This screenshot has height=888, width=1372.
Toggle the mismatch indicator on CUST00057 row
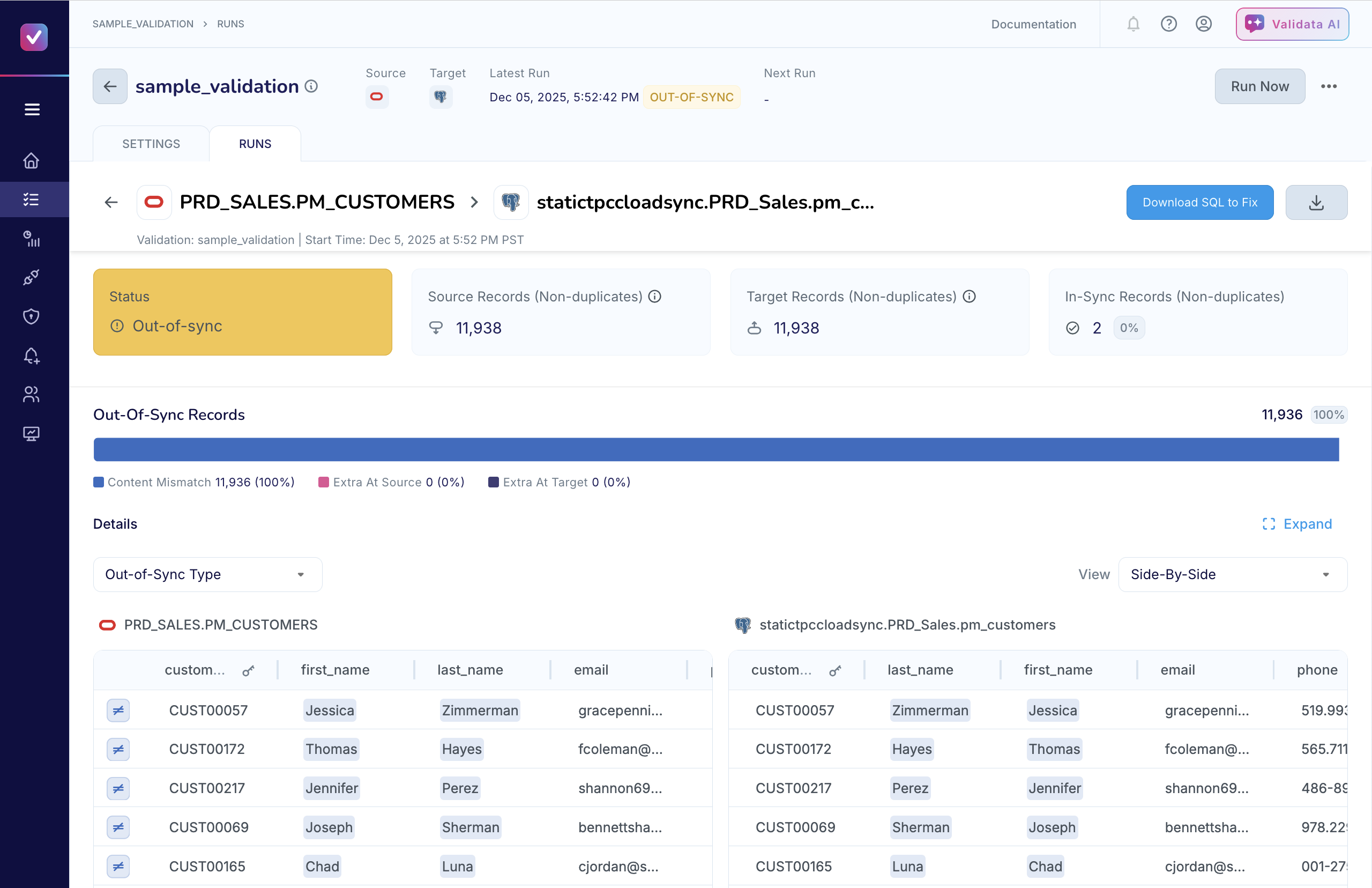click(118, 711)
